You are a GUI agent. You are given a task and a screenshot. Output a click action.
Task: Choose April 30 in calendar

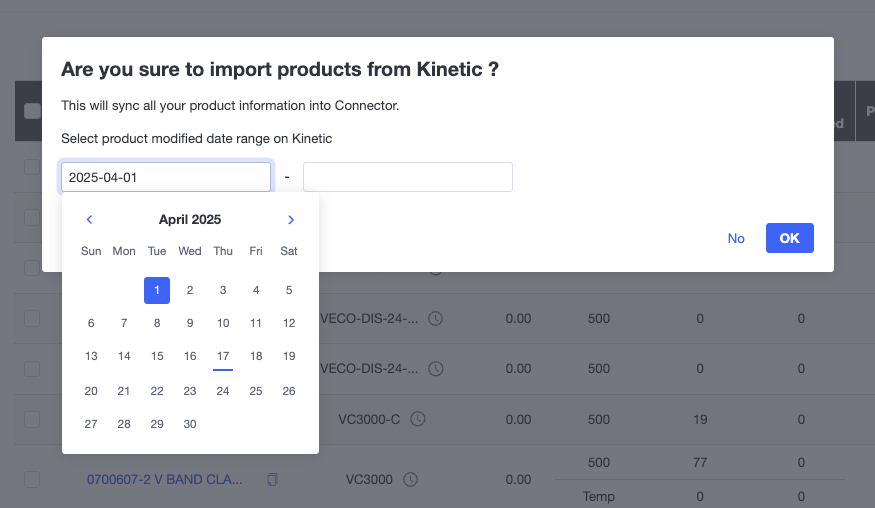190,424
